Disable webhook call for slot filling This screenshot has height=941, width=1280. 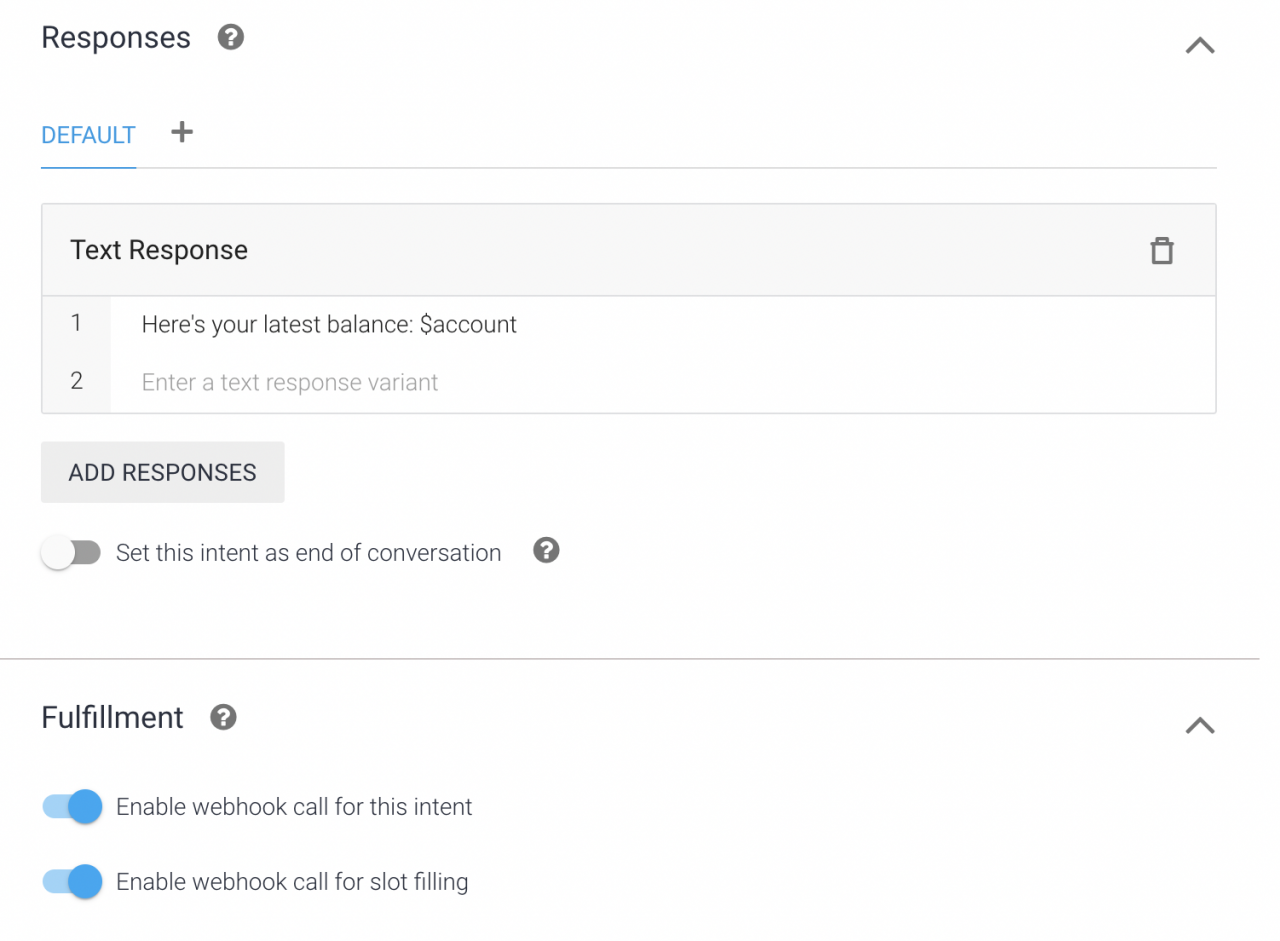72,881
